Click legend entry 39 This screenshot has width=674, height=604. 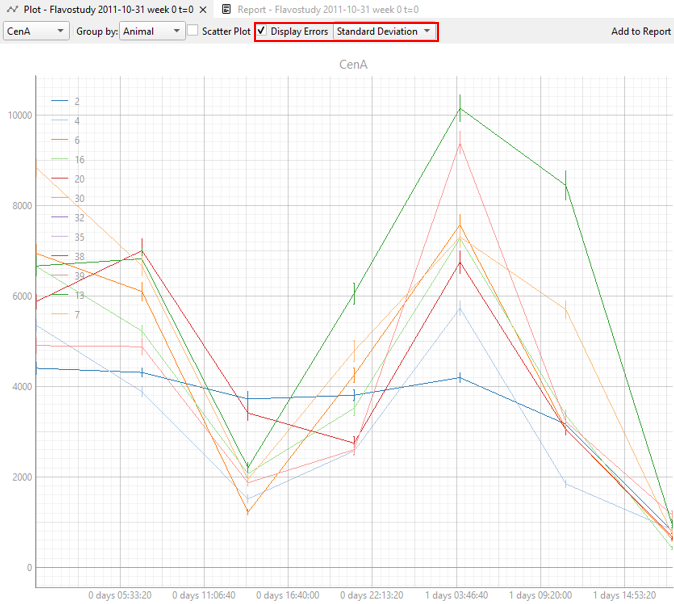click(x=68, y=276)
